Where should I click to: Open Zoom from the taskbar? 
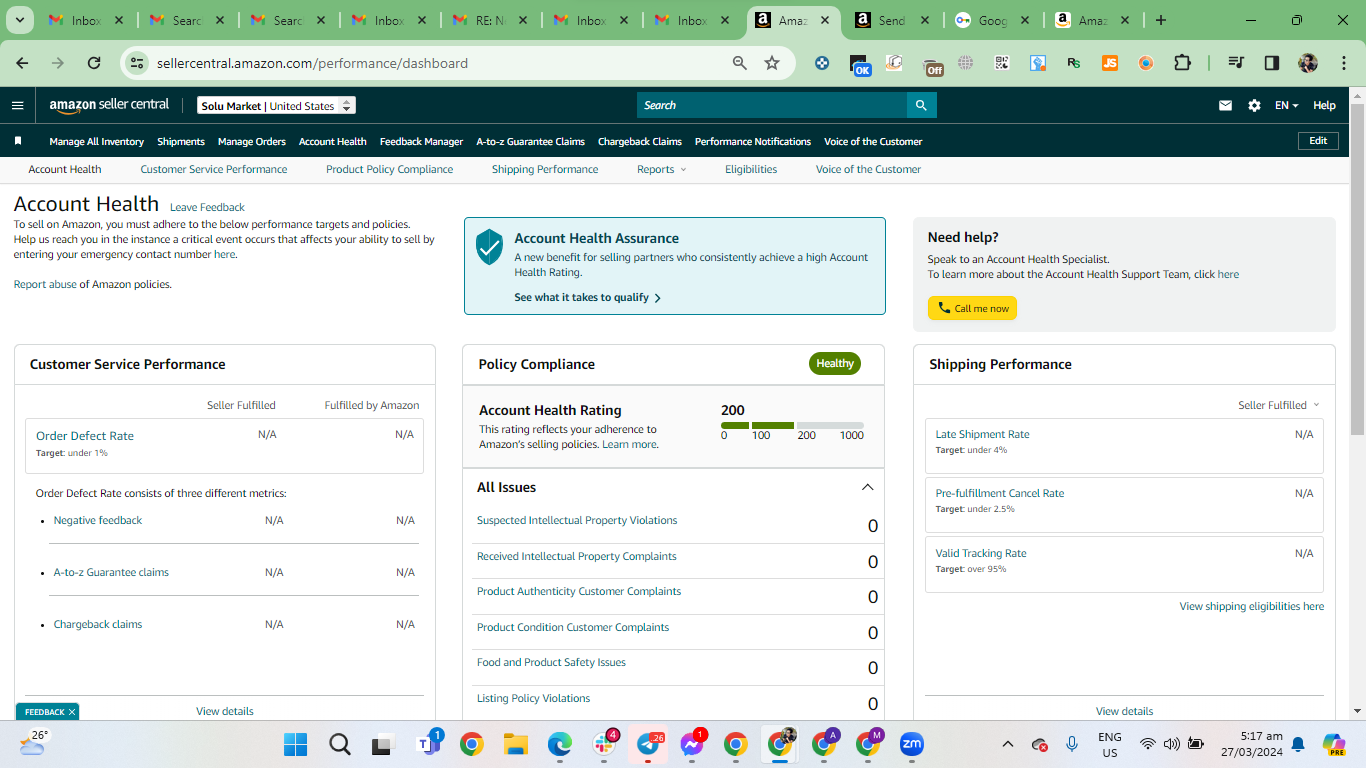911,744
